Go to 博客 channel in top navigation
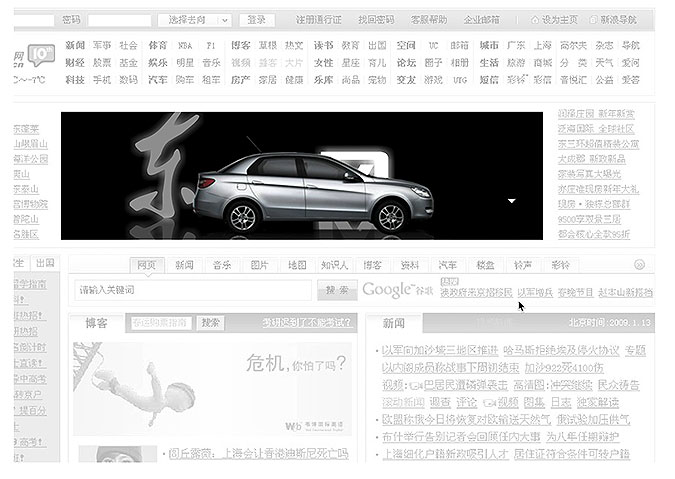 click(x=241, y=46)
